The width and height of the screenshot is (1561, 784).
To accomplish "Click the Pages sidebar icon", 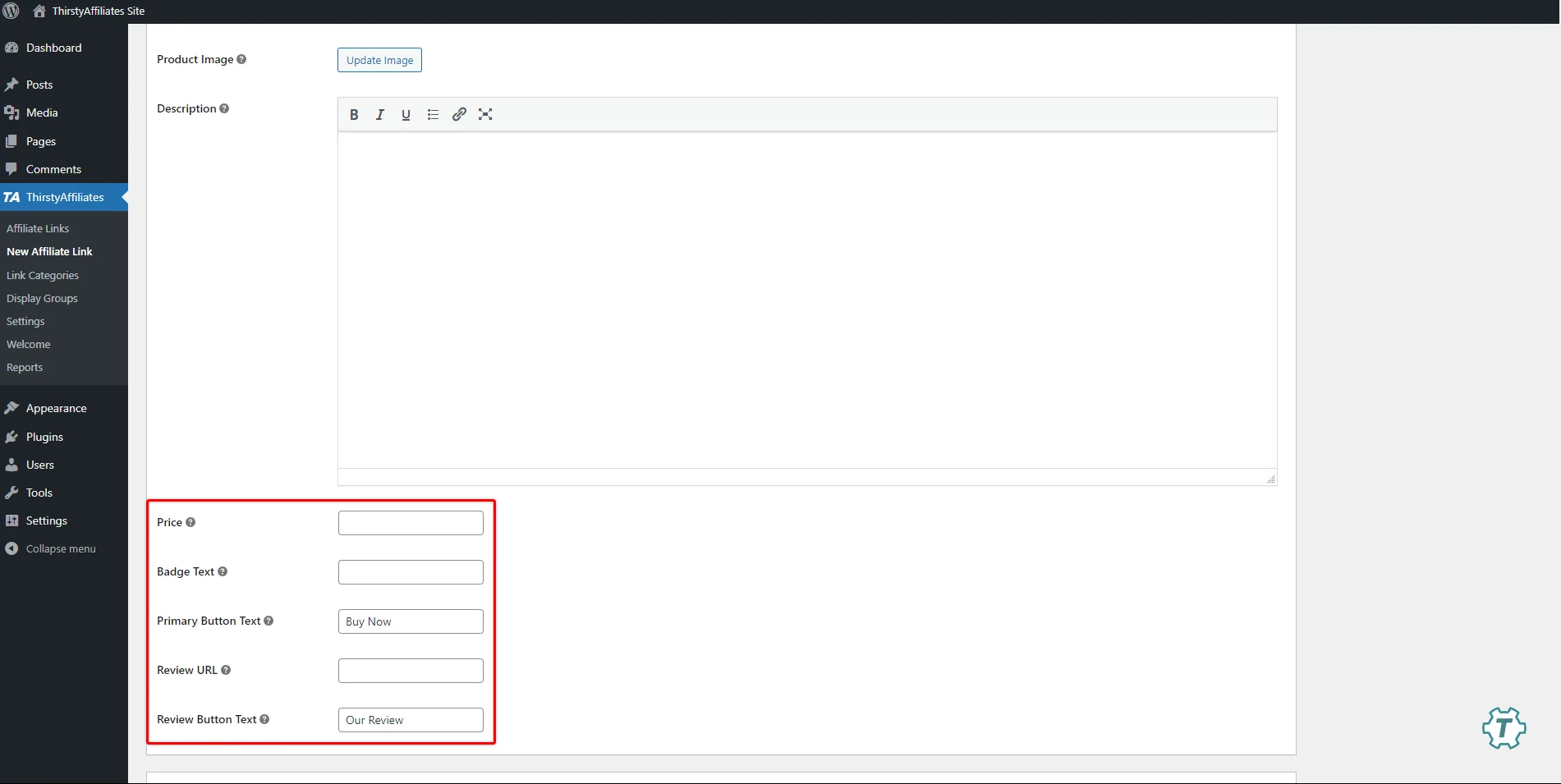I will [11, 141].
